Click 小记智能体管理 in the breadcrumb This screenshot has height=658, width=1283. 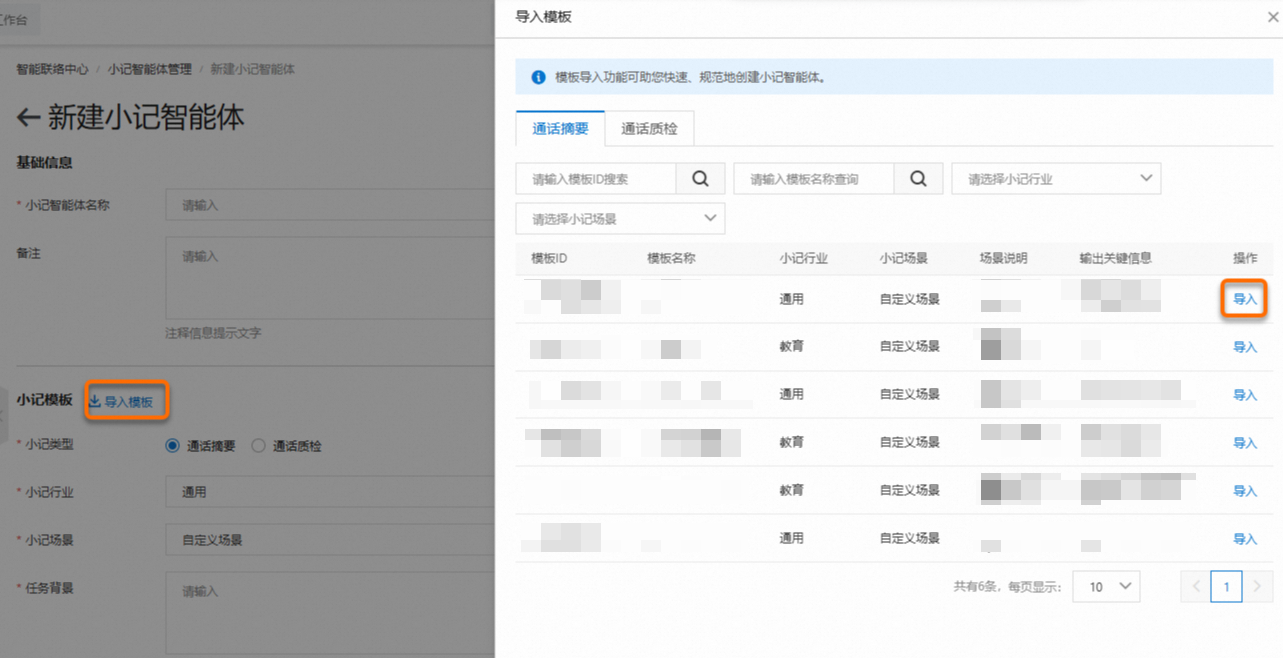point(150,70)
